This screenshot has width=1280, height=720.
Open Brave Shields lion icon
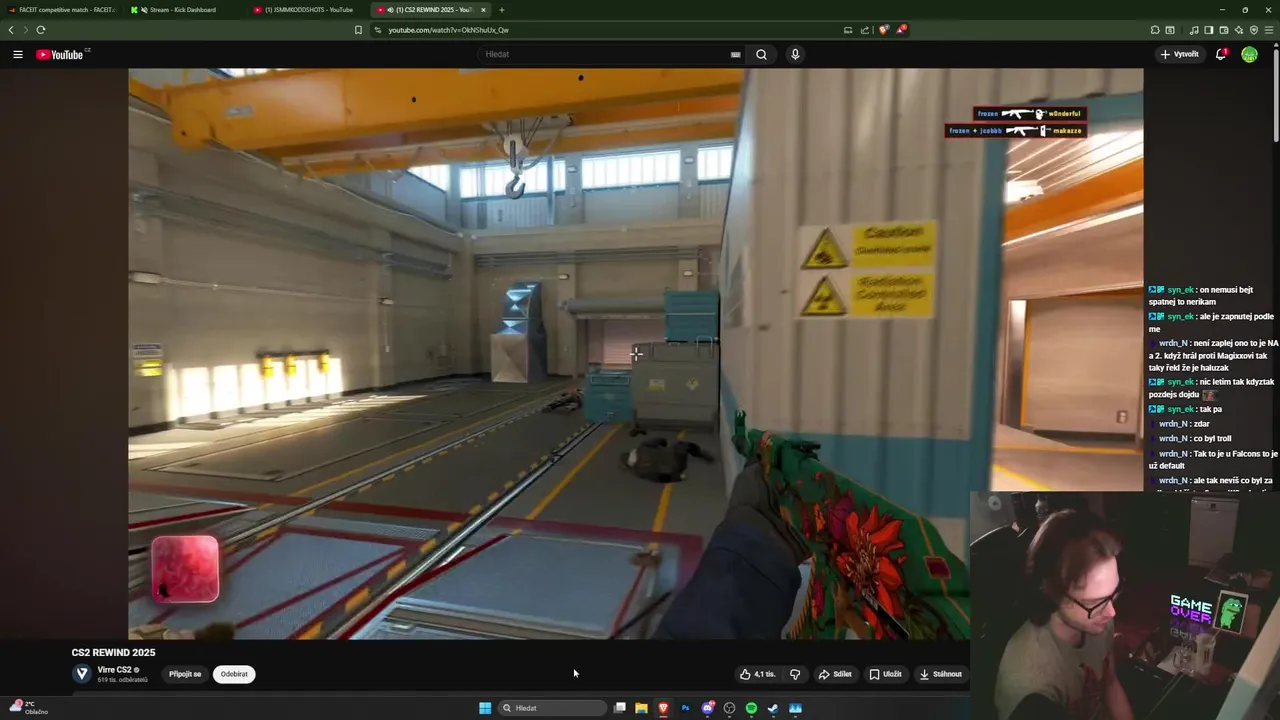click(883, 30)
